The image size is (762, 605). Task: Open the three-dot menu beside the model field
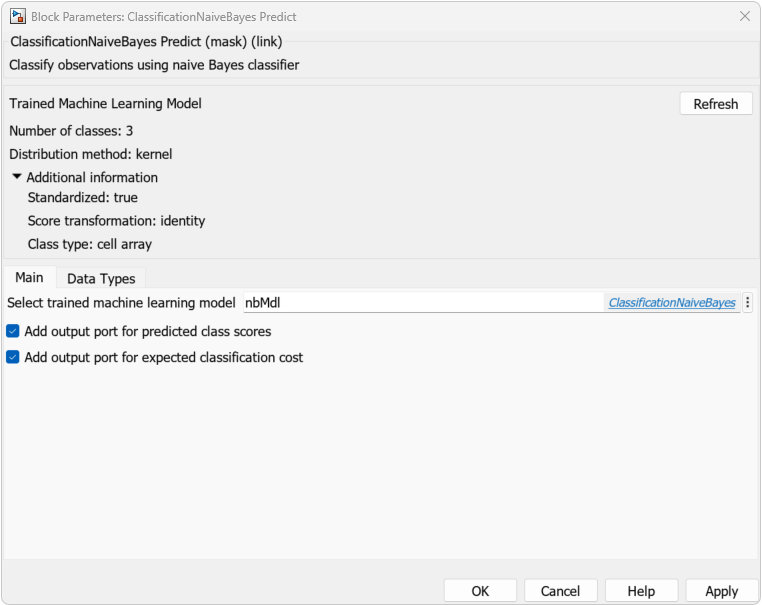click(748, 302)
